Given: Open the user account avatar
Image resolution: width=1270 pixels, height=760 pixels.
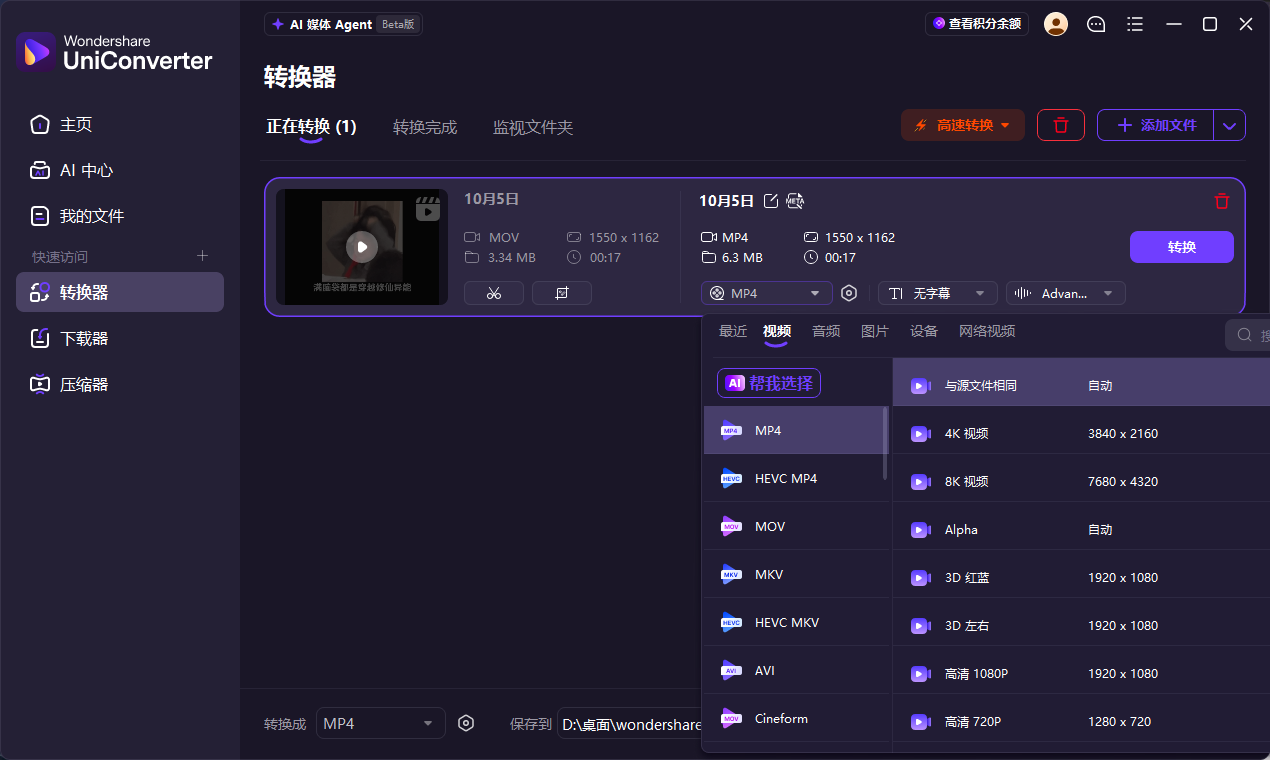Looking at the screenshot, I should [1055, 24].
